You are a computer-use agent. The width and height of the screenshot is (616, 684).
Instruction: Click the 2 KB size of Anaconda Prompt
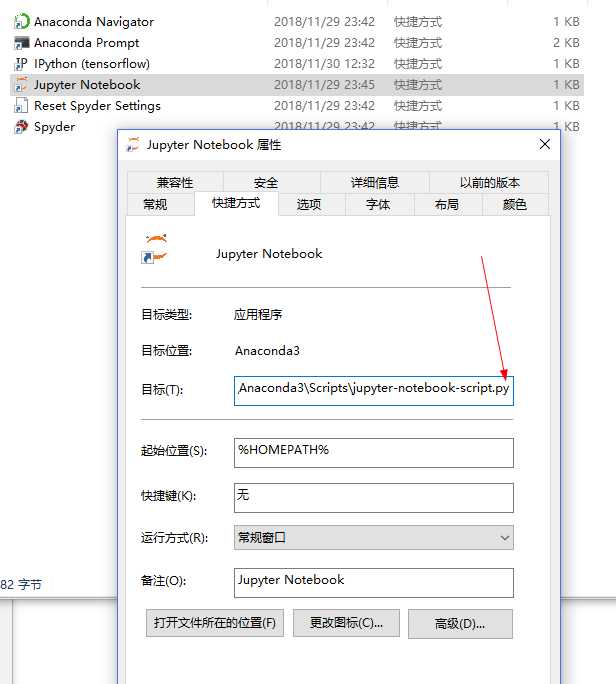pyautogui.click(x=566, y=43)
